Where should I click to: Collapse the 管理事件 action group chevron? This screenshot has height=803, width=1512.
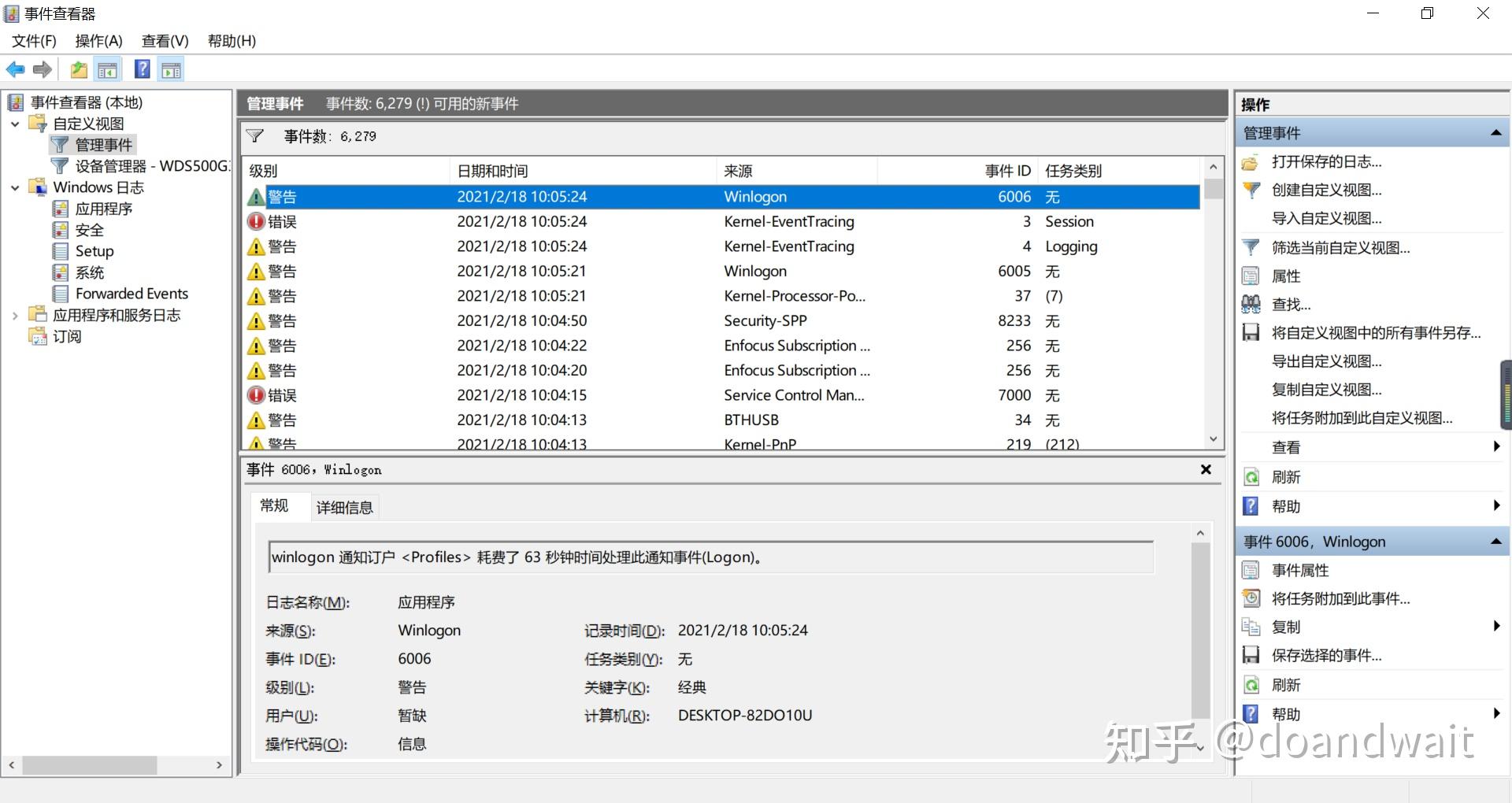click(1495, 131)
